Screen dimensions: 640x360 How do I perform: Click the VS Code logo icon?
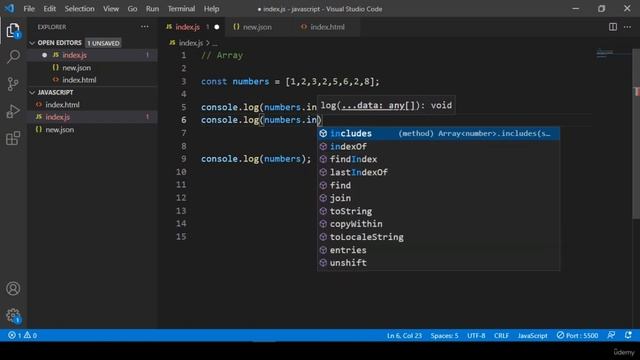[9, 9]
